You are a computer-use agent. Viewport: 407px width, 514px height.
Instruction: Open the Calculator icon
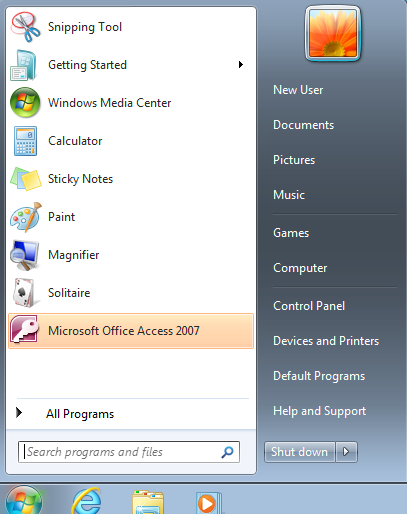pyautogui.click(x=25, y=141)
